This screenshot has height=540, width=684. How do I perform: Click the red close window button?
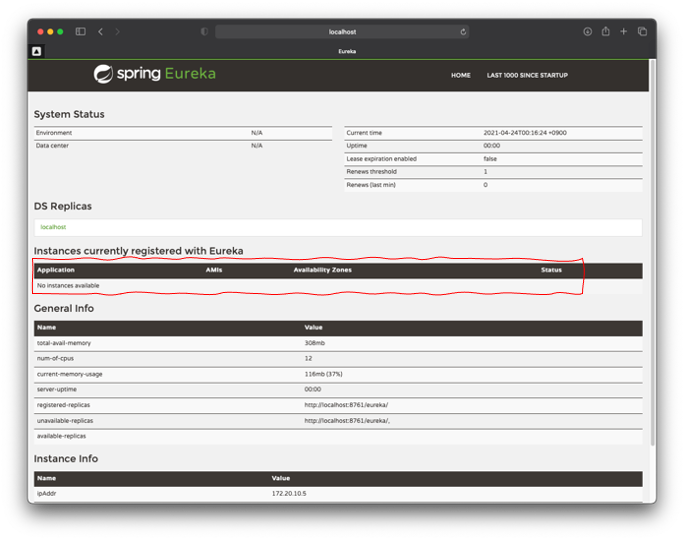pyautogui.click(x=40, y=31)
